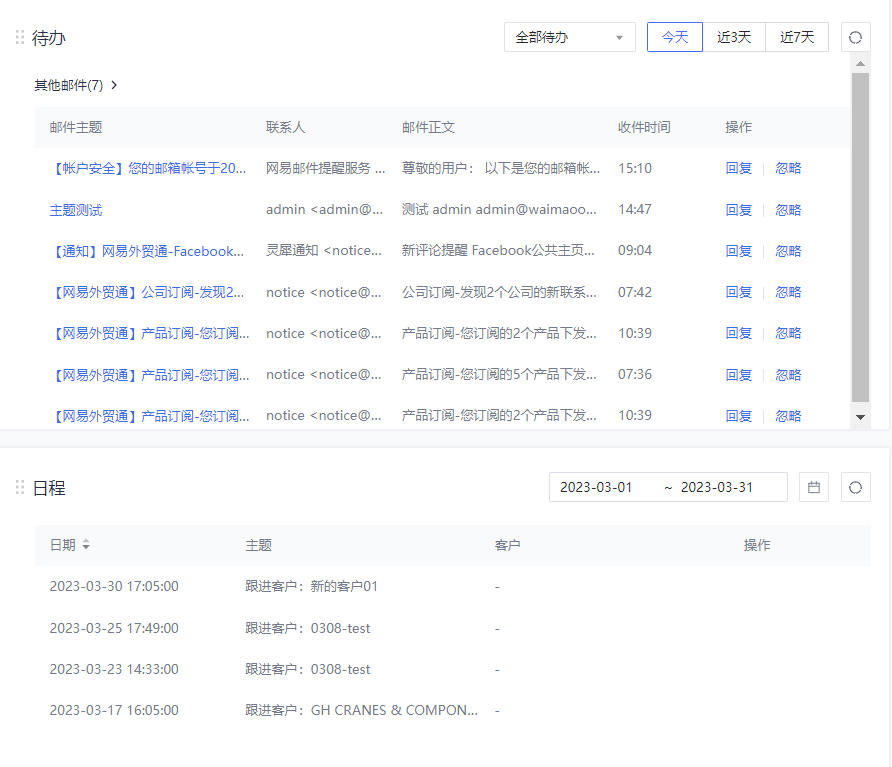Select the 近7天 filter tab
Viewport: 892px width, 767px height.
coord(797,38)
